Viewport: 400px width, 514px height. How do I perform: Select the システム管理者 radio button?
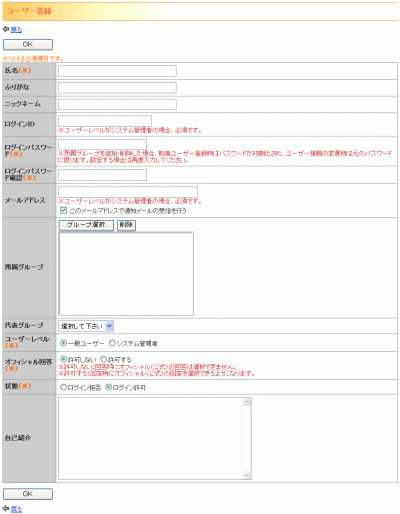112,343
